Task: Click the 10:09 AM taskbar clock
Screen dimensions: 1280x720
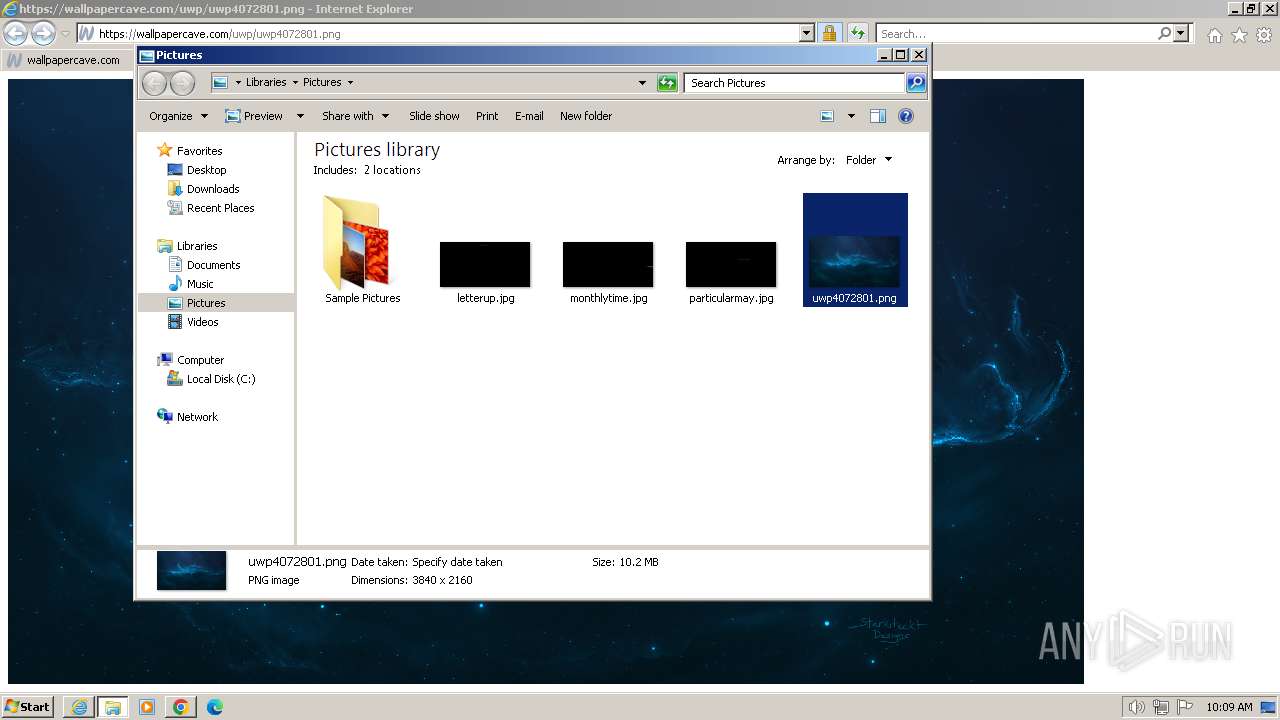Action: click(1229, 707)
